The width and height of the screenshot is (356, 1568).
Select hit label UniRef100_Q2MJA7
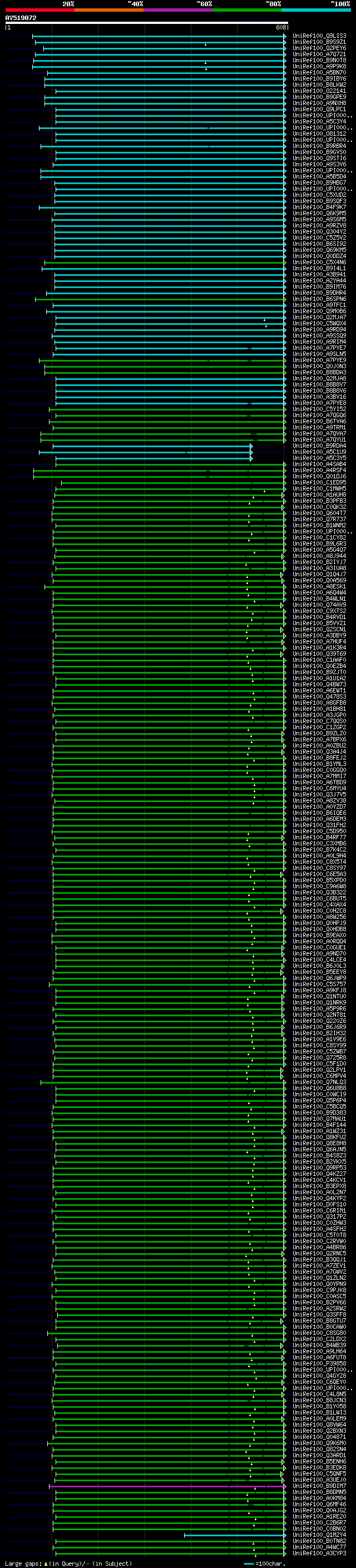pos(319,317)
